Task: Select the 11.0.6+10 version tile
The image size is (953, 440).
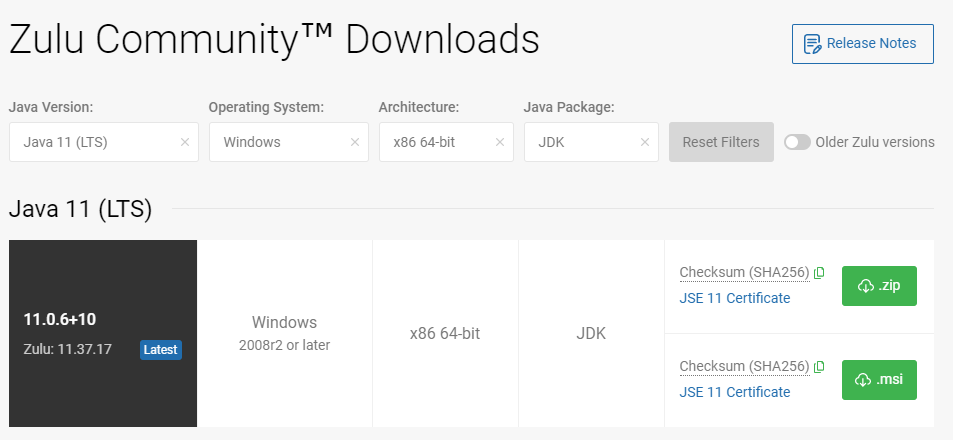Action: point(103,333)
